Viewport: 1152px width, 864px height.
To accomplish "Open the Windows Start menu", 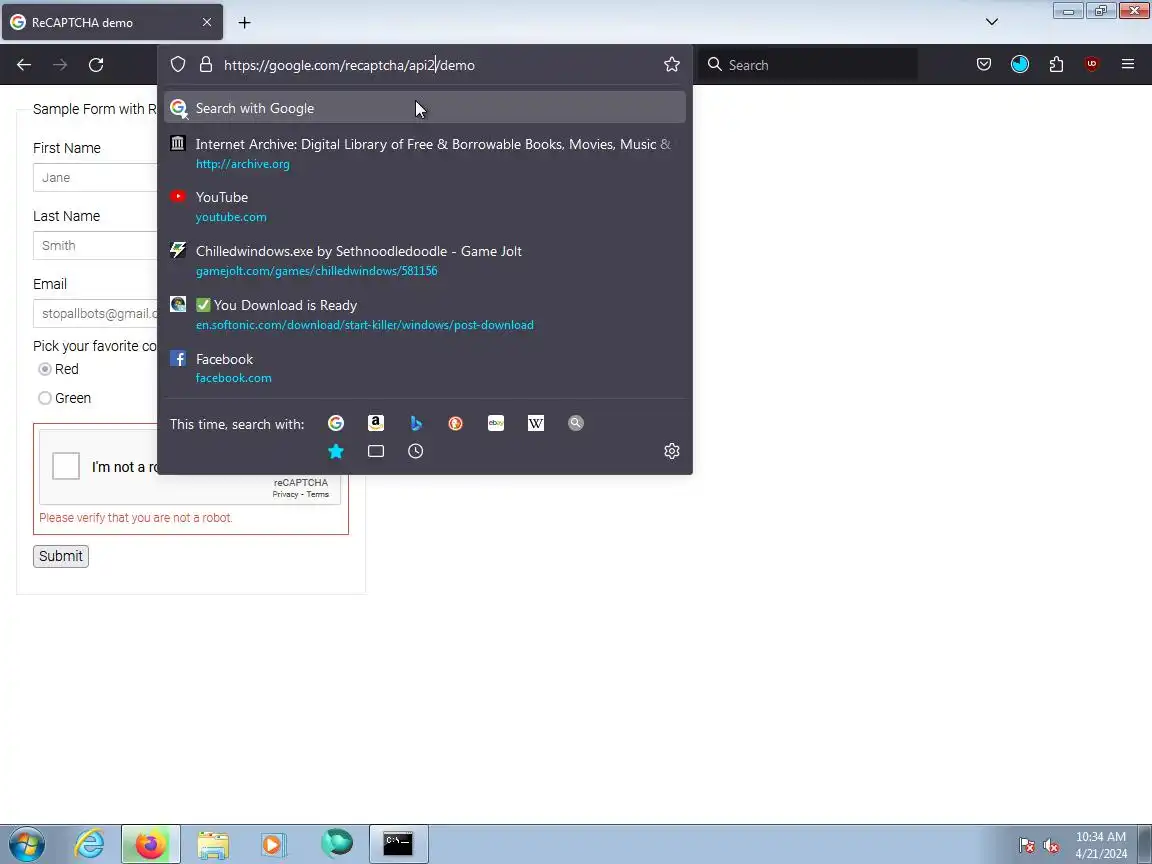I will pyautogui.click(x=26, y=844).
